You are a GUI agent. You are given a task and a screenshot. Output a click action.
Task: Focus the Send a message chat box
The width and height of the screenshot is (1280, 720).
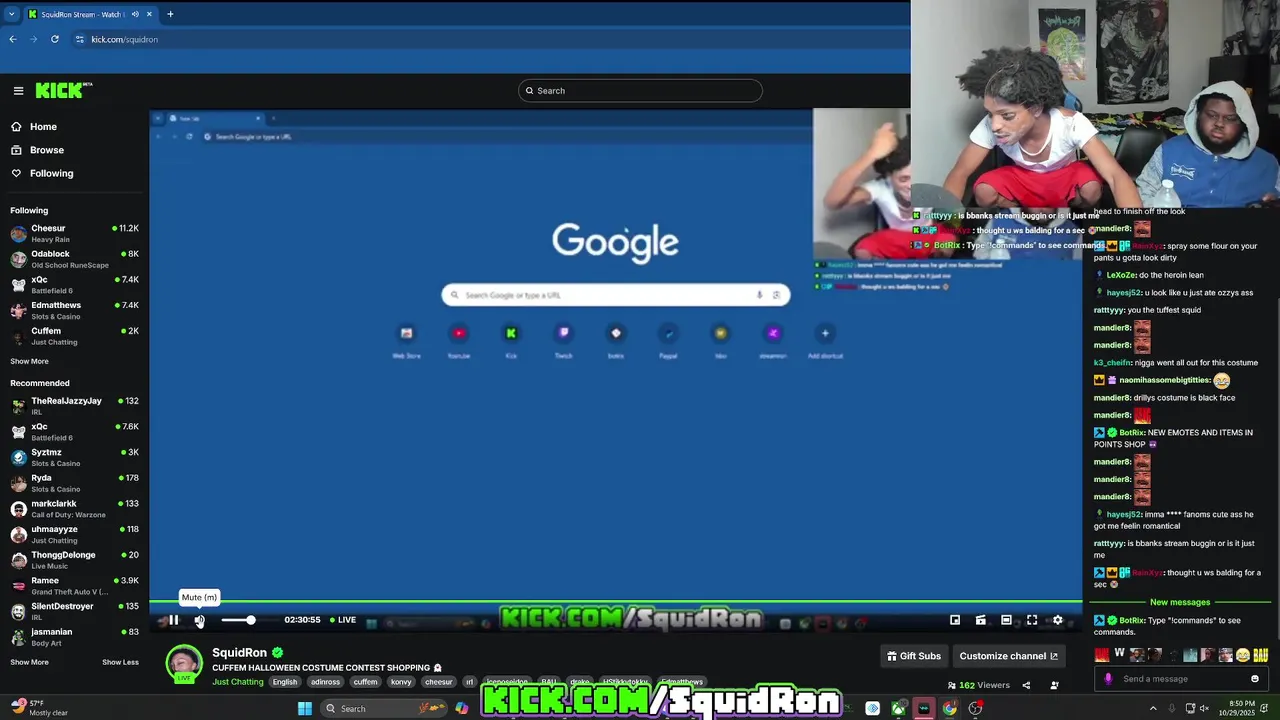(1183, 679)
